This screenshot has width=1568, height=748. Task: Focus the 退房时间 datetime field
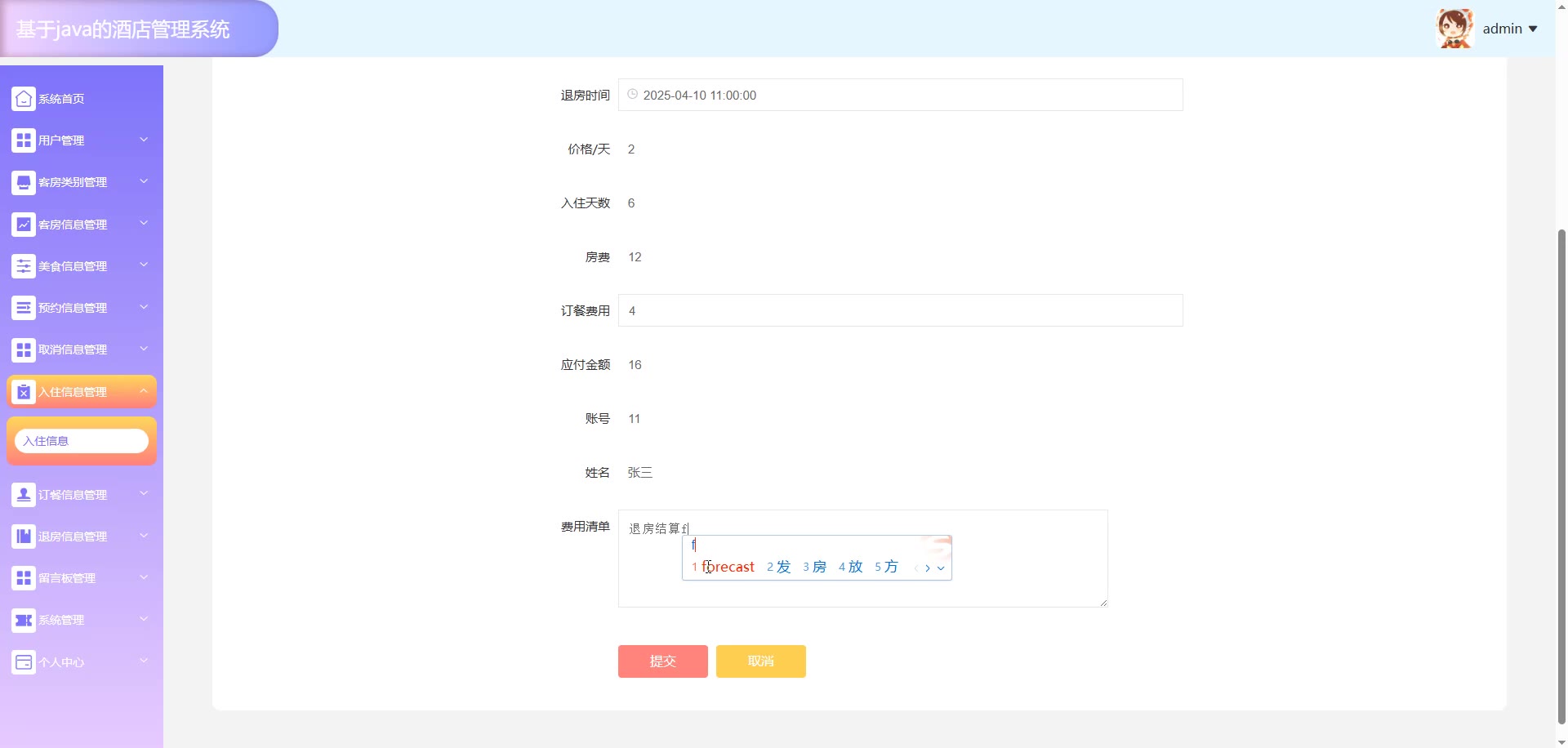(x=901, y=95)
